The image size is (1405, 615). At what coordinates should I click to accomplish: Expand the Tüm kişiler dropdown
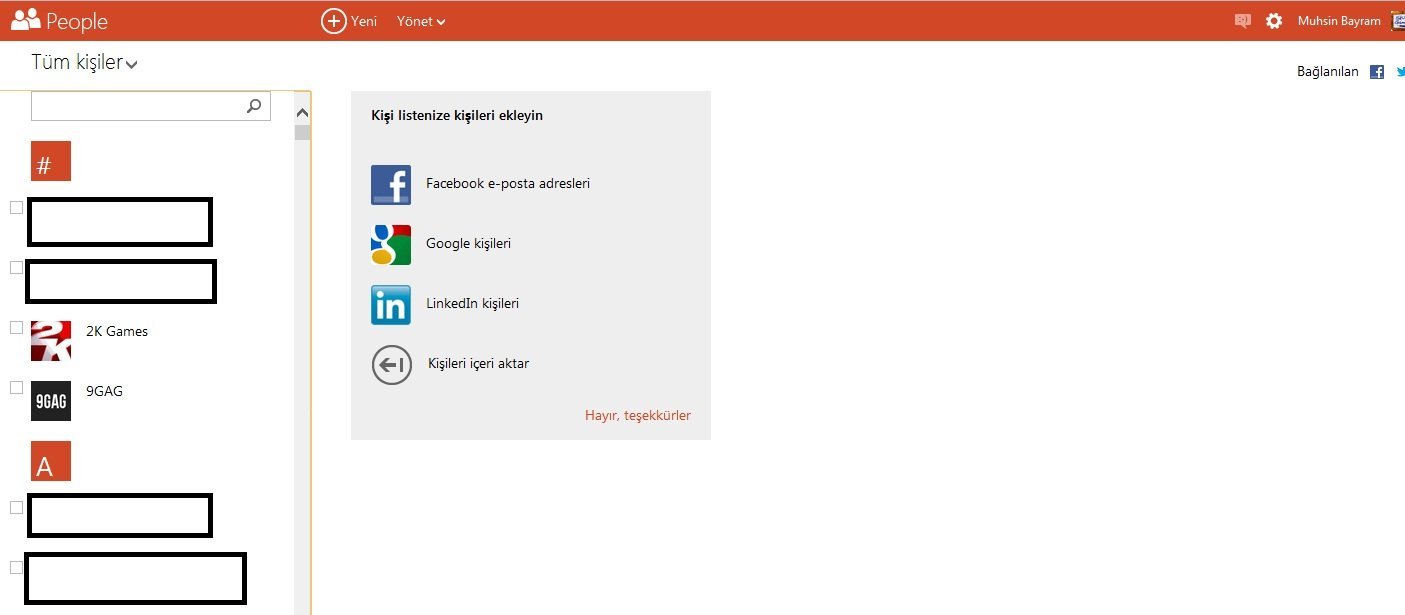pyautogui.click(x=85, y=63)
